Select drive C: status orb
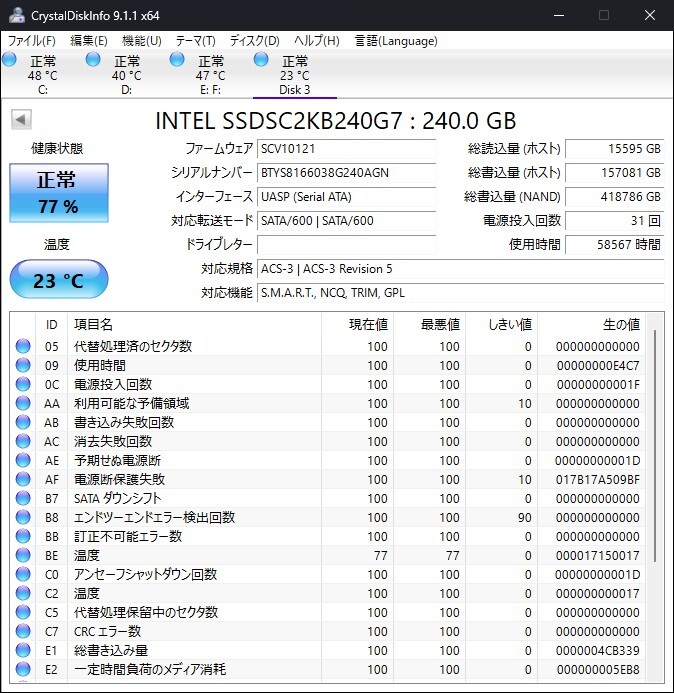The image size is (674, 693). [10, 61]
